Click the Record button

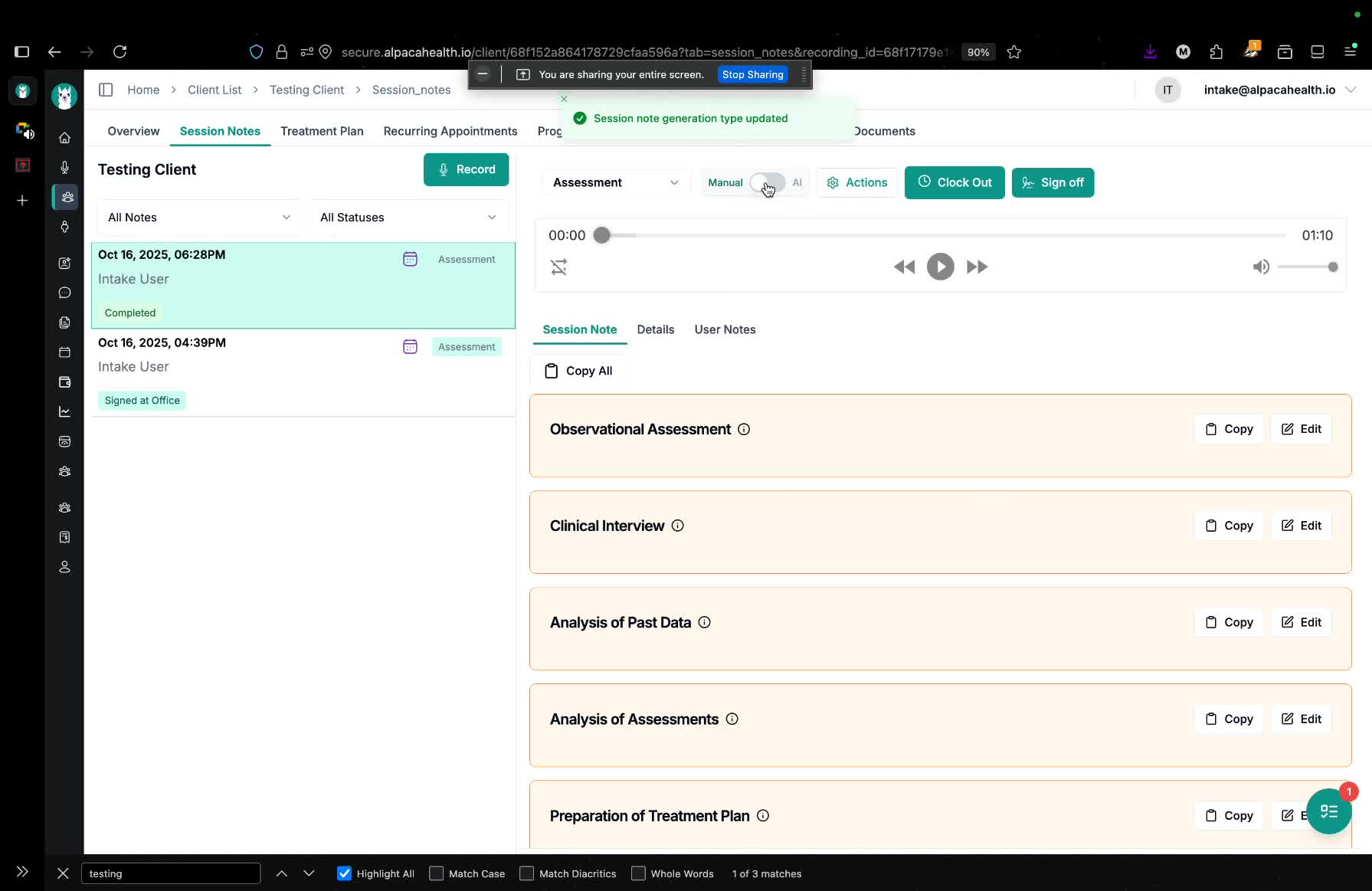tap(466, 169)
